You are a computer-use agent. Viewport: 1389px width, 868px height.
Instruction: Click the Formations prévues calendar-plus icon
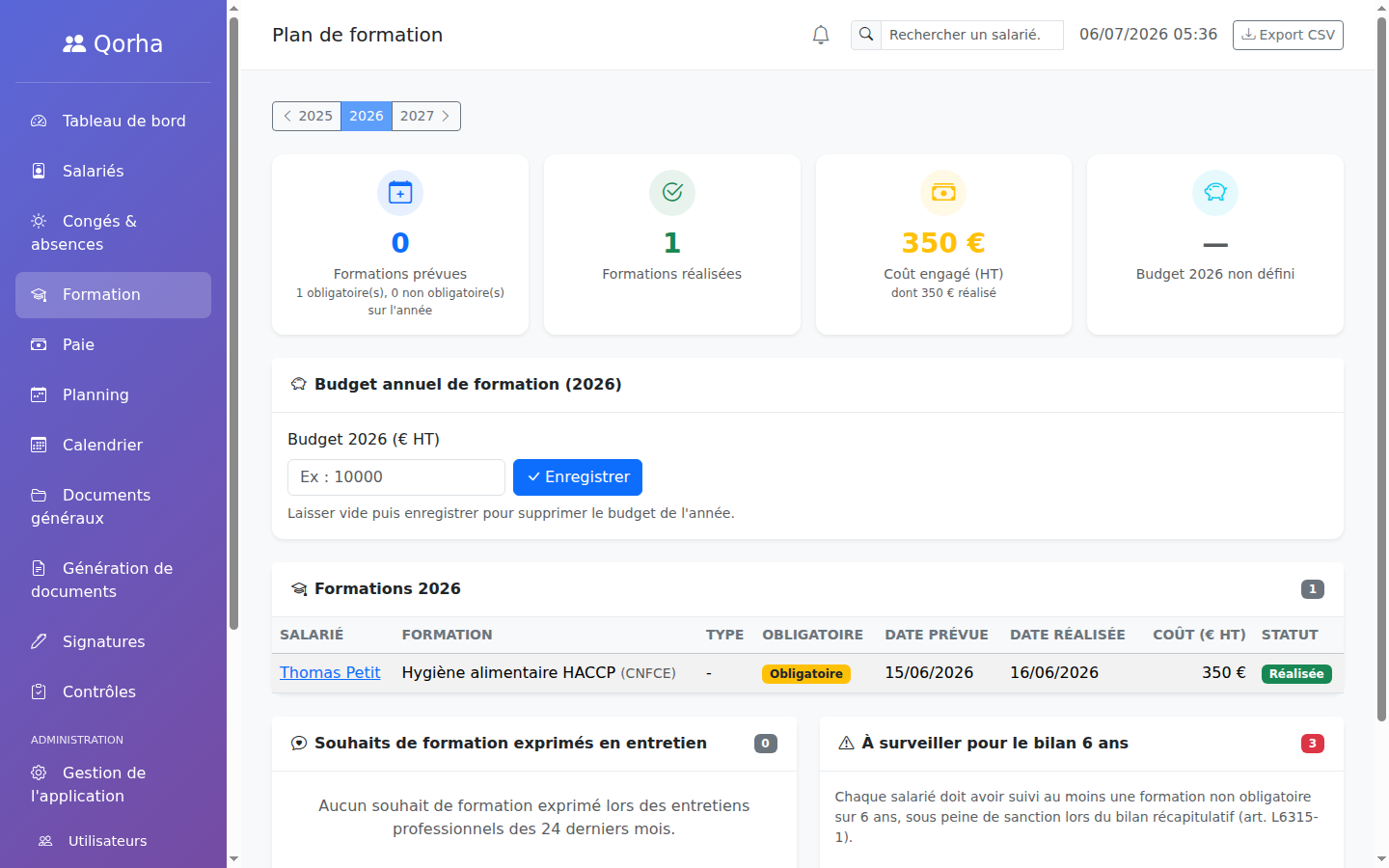[400, 193]
